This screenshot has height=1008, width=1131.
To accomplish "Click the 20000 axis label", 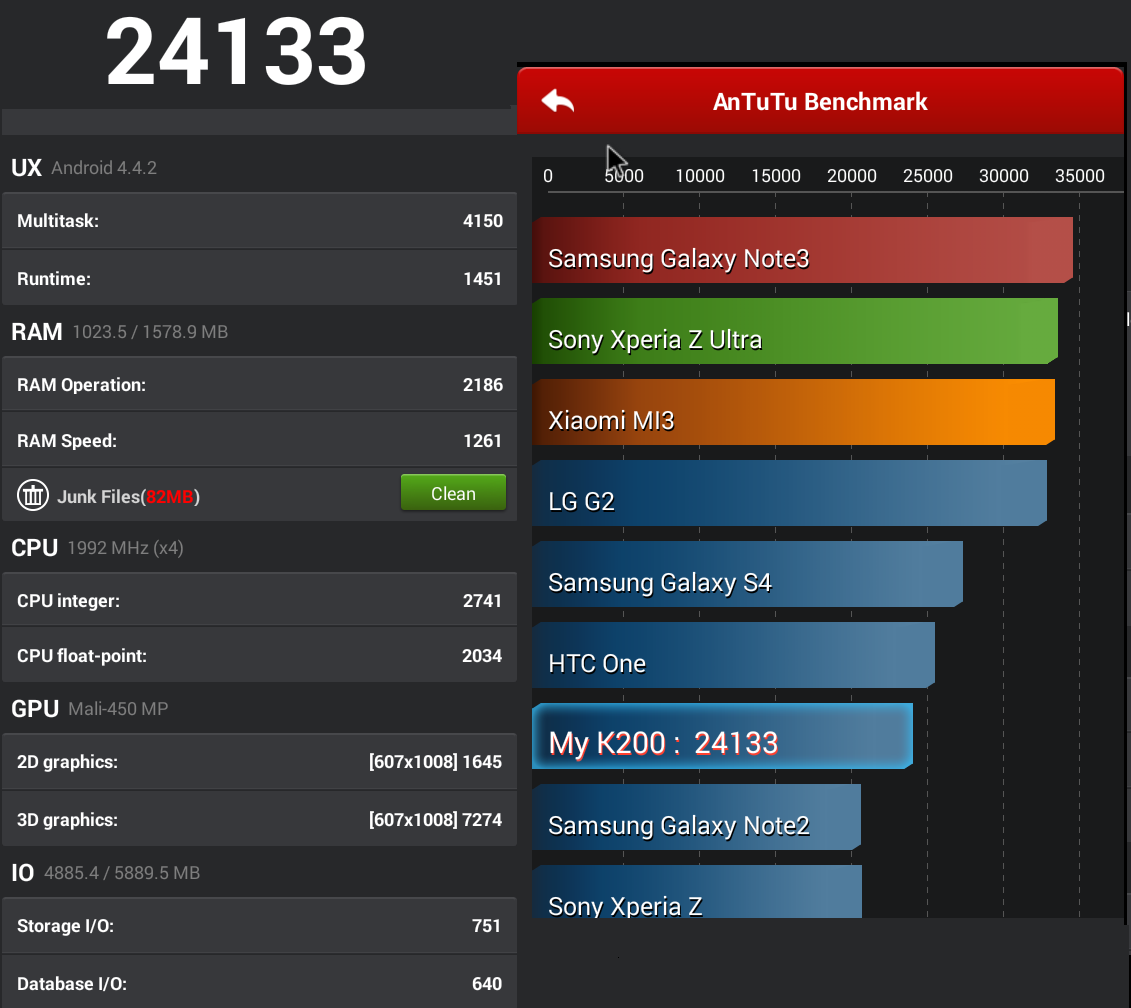I will [x=851, y=175].
